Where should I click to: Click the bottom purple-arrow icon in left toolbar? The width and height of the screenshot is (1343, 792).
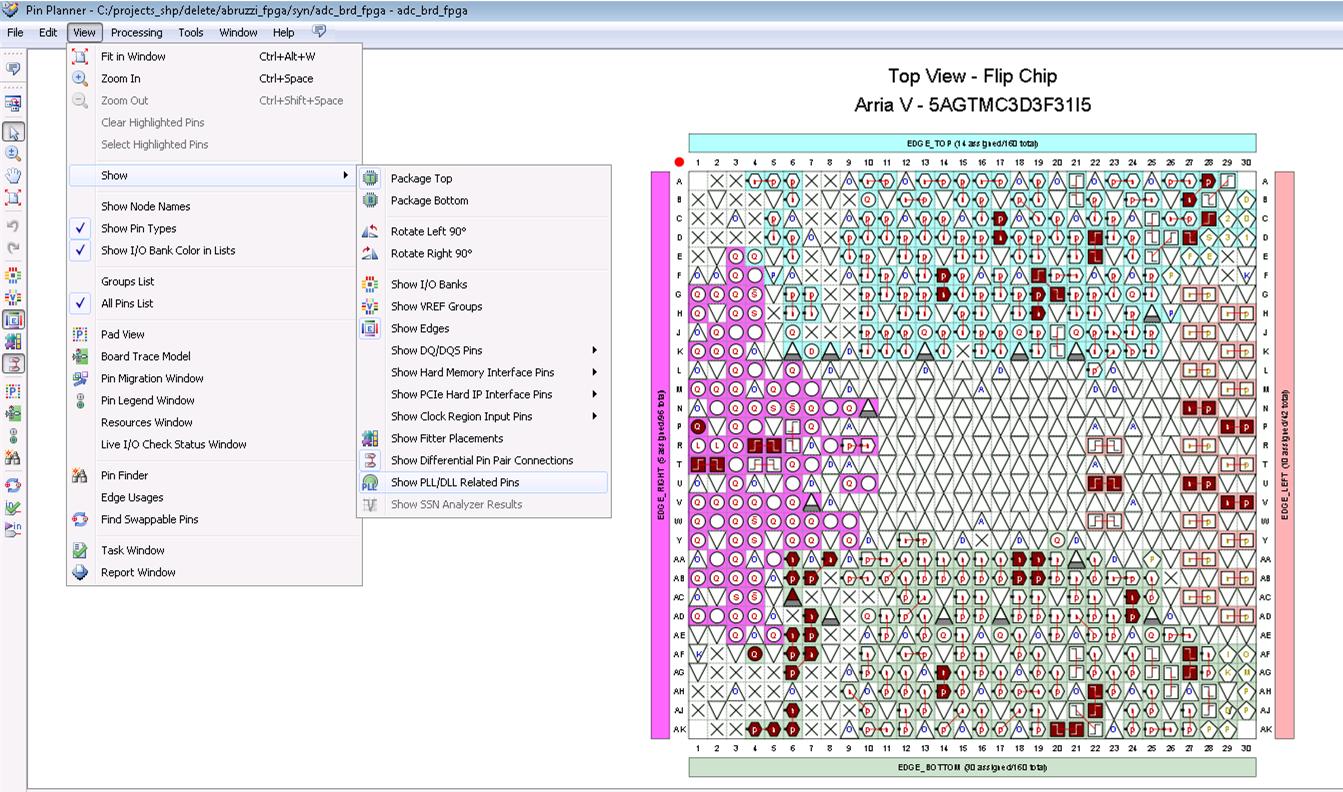tap(13, 529)
